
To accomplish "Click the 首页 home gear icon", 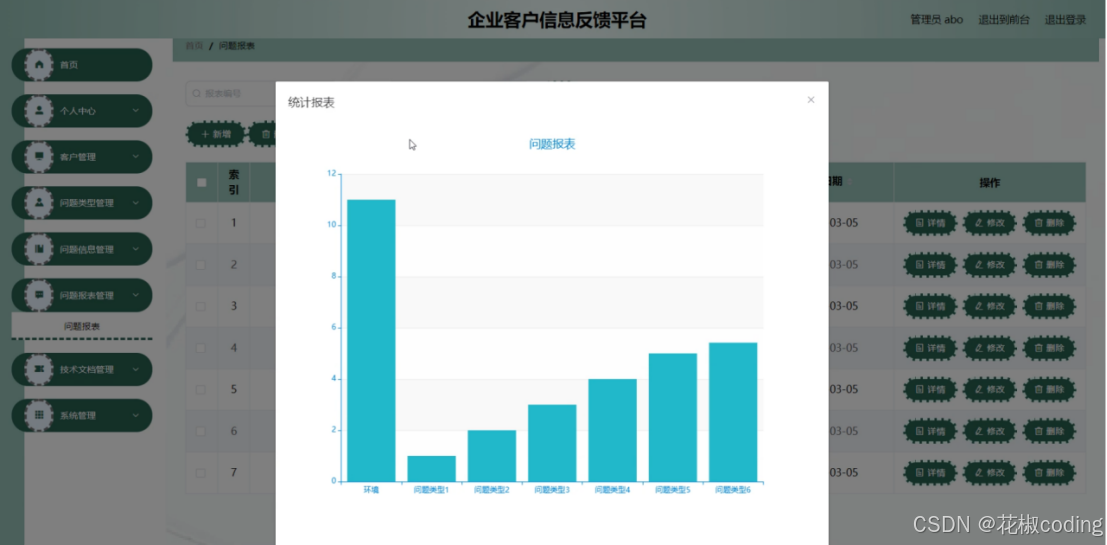I will (x=39, y=65).
